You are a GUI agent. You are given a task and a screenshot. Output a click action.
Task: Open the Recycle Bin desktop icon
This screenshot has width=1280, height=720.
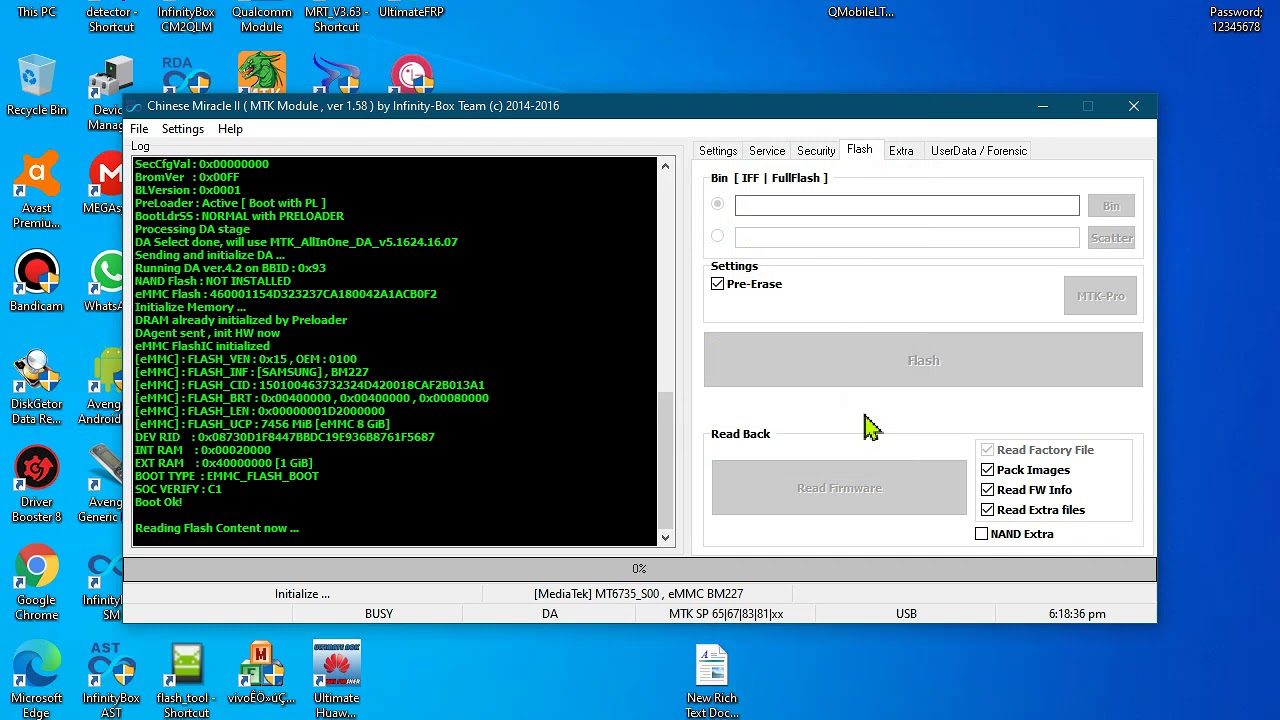pyautogui.click(x=36, y=86)
